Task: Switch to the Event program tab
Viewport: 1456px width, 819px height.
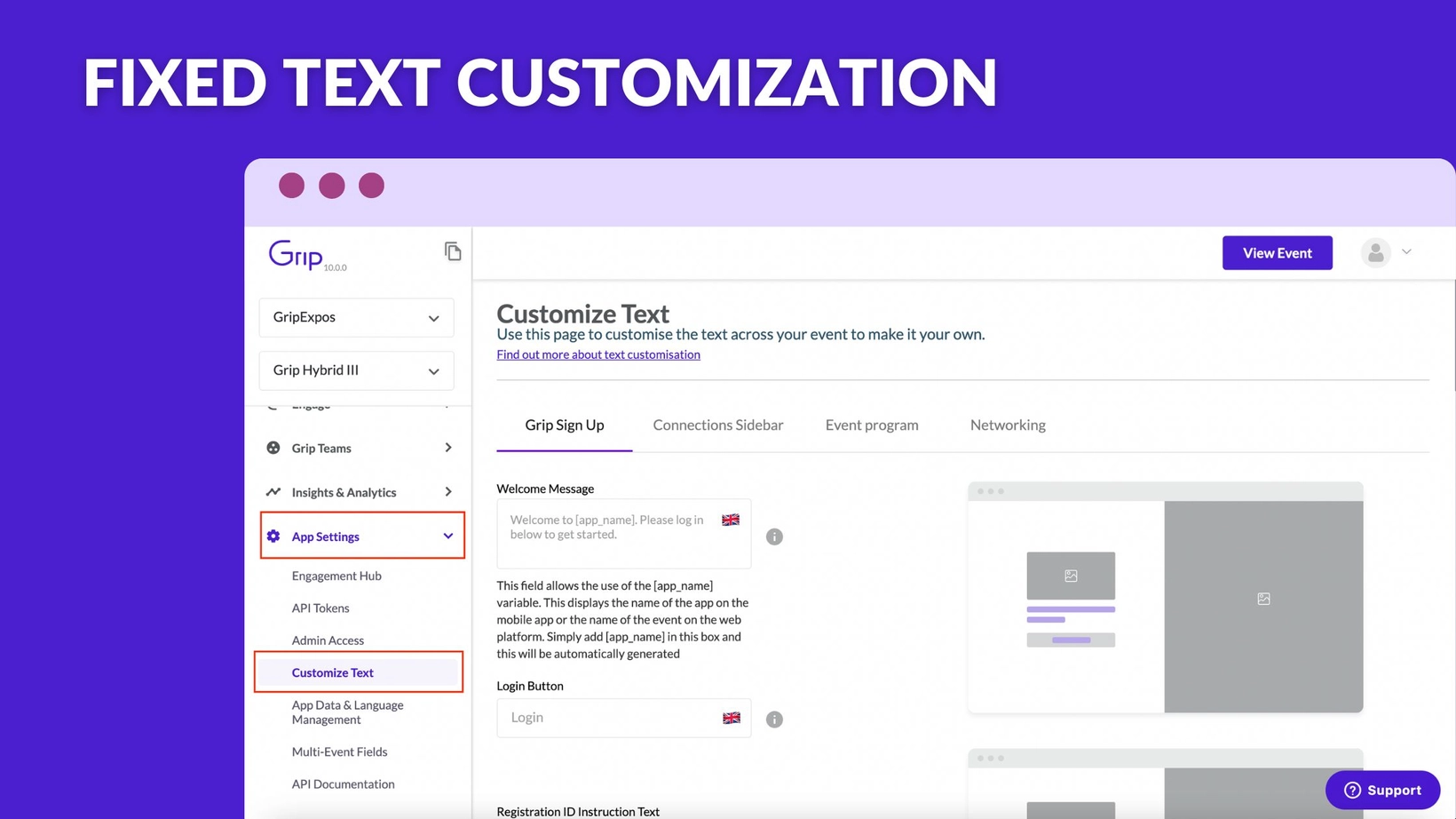Action: point(872,425)
